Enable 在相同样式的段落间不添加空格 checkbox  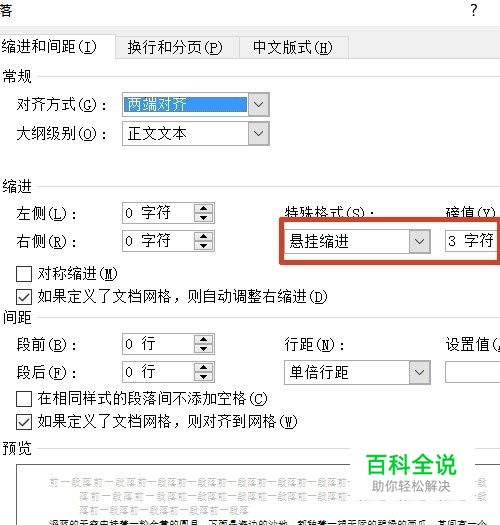click(24, 399)
